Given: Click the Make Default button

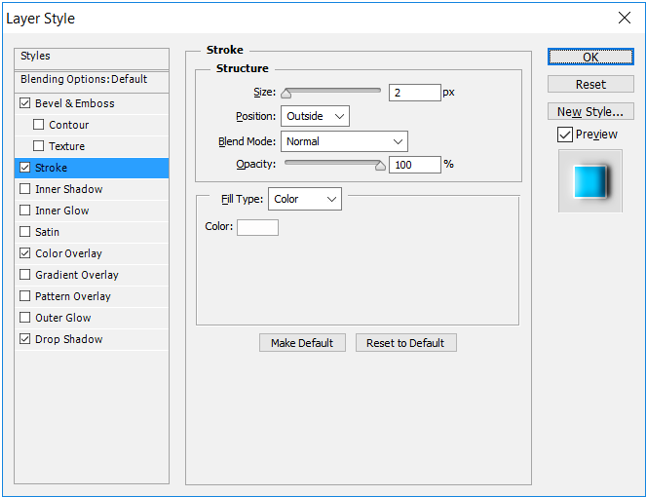Looking at the screenshot, I should [x=302, y=343].
